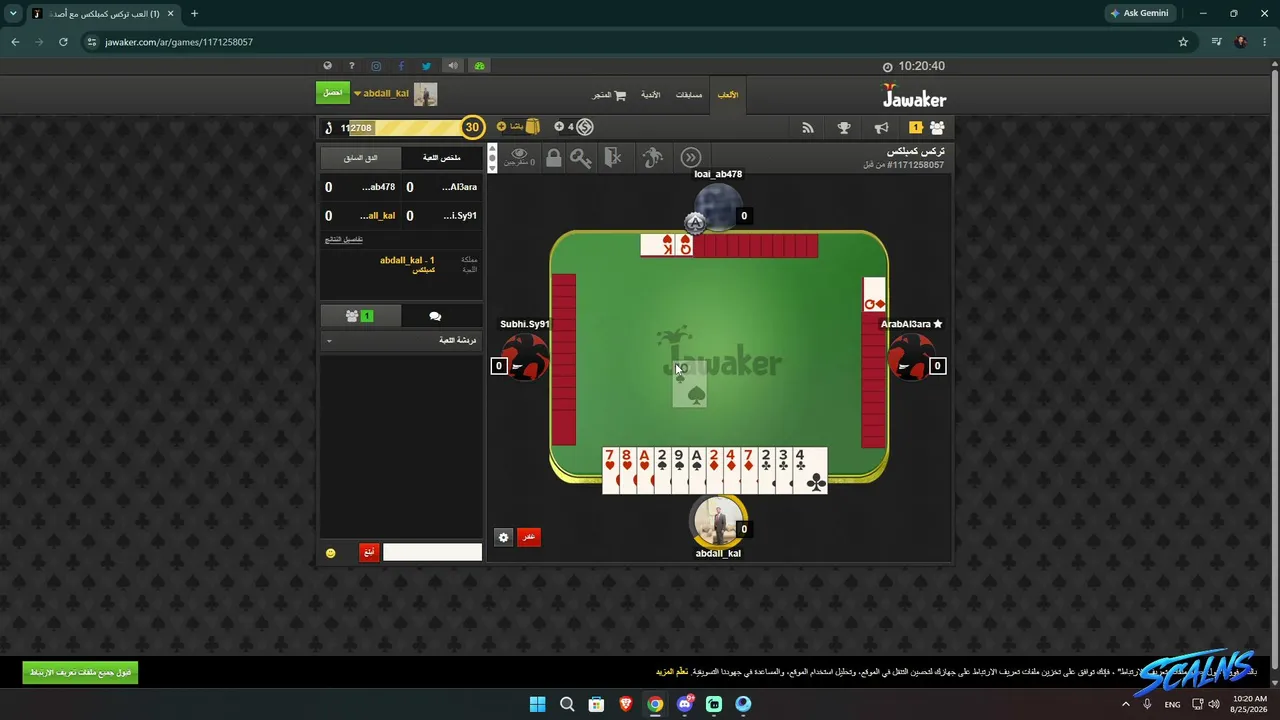Viewport: 1280px width, 720px height.
Task: Focus the chat message input field
Action: point(432,552)
